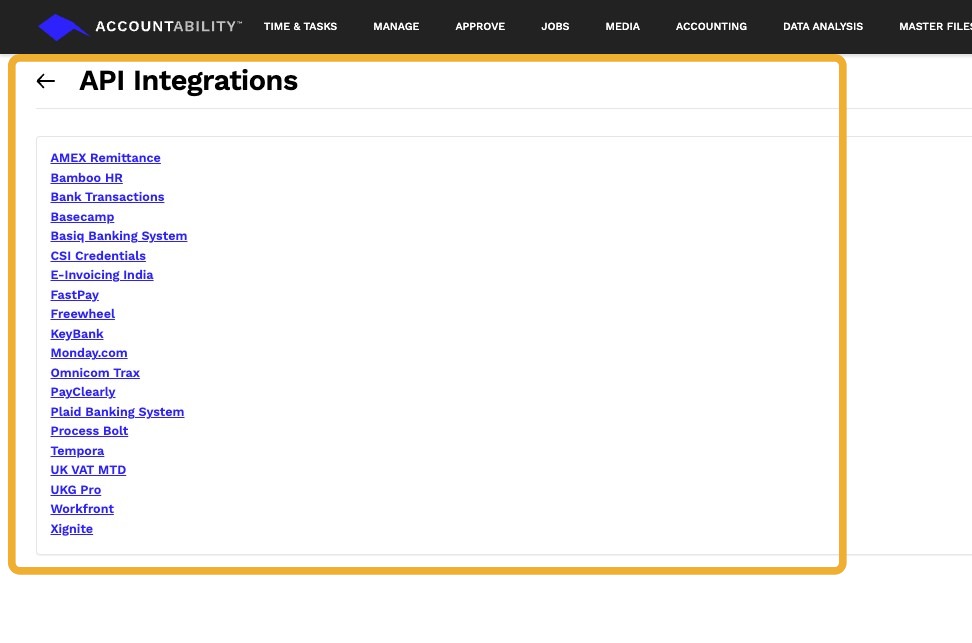972x643 pixels.
Task: Open the AMEX Remittance integration
Action: click(105, 158)
